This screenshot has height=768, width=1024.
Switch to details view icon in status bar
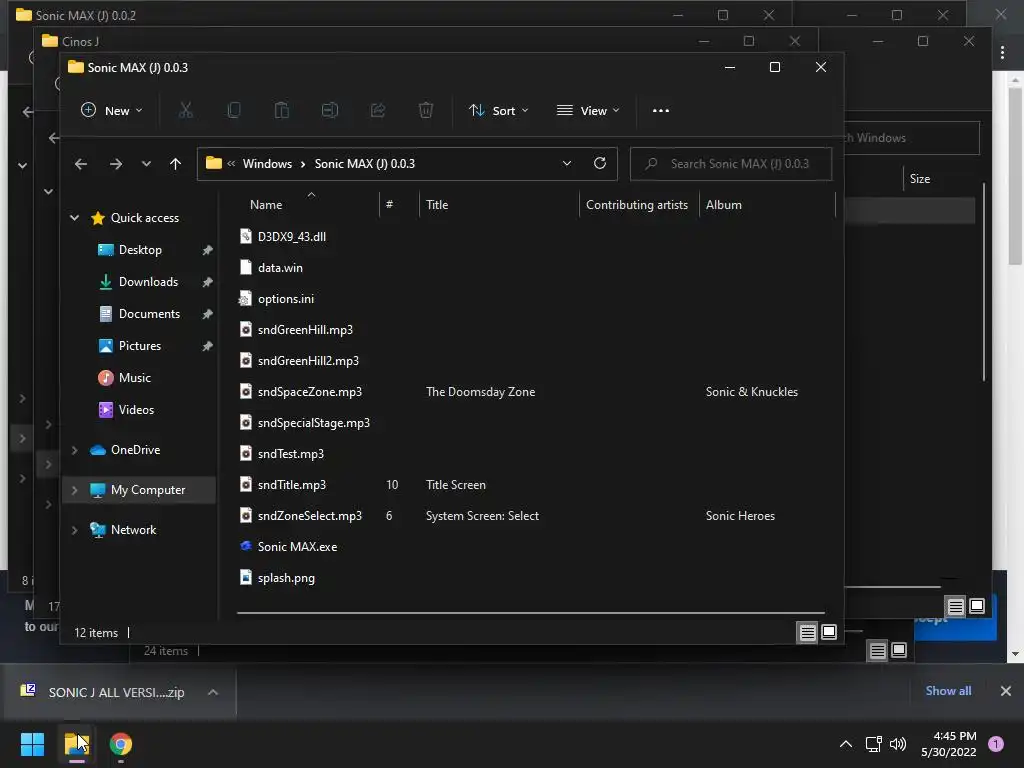808,632
